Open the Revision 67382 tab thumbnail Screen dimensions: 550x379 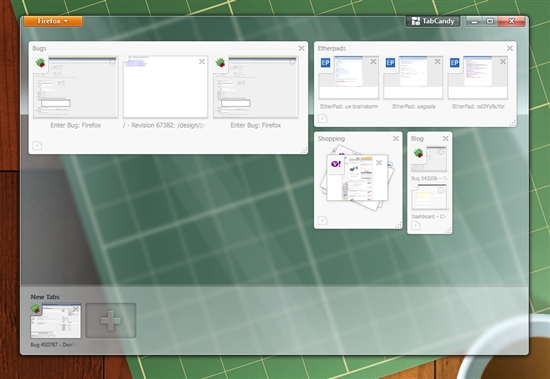tap(165, 87)
